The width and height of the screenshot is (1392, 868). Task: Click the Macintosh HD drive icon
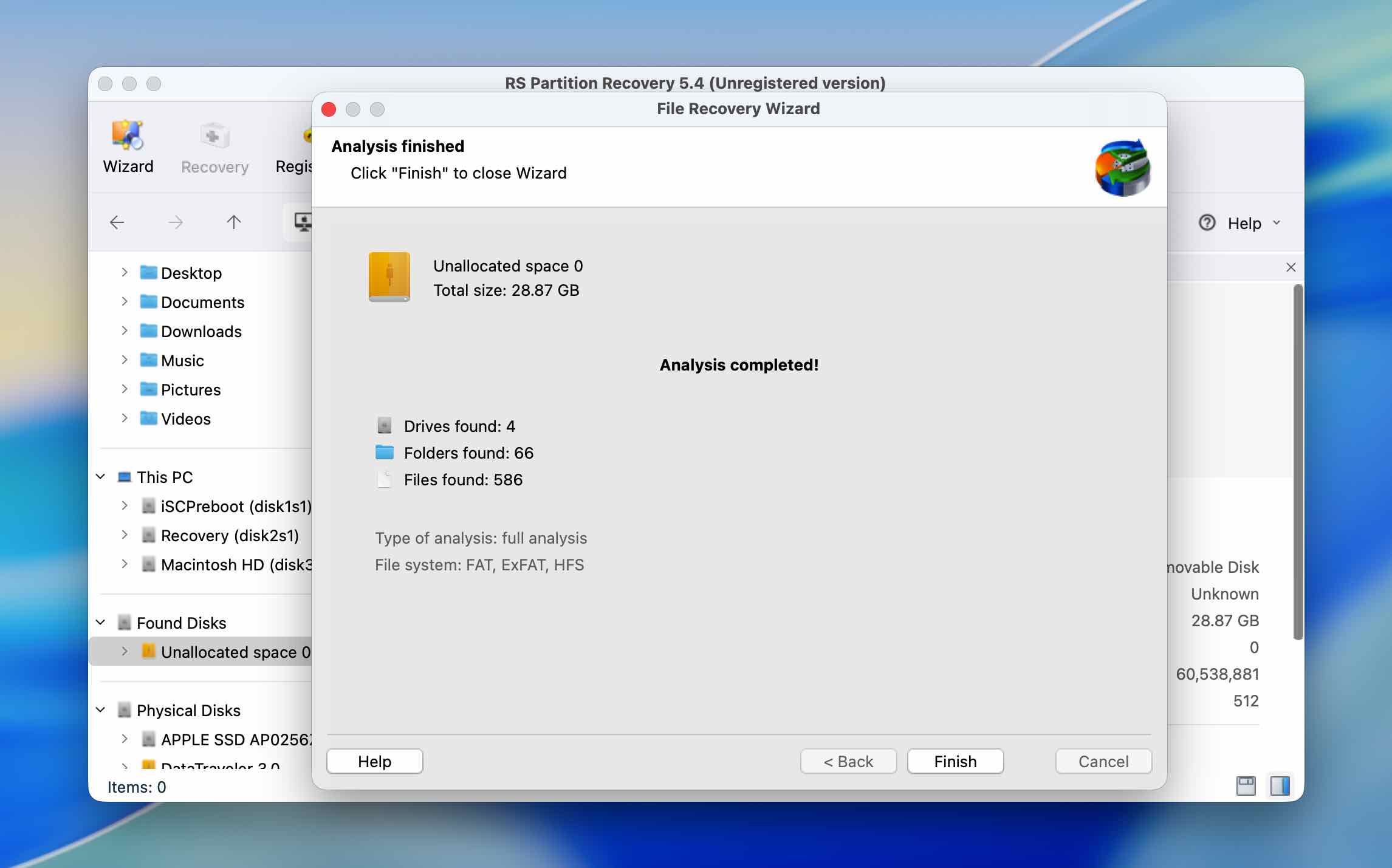point(148,564)
